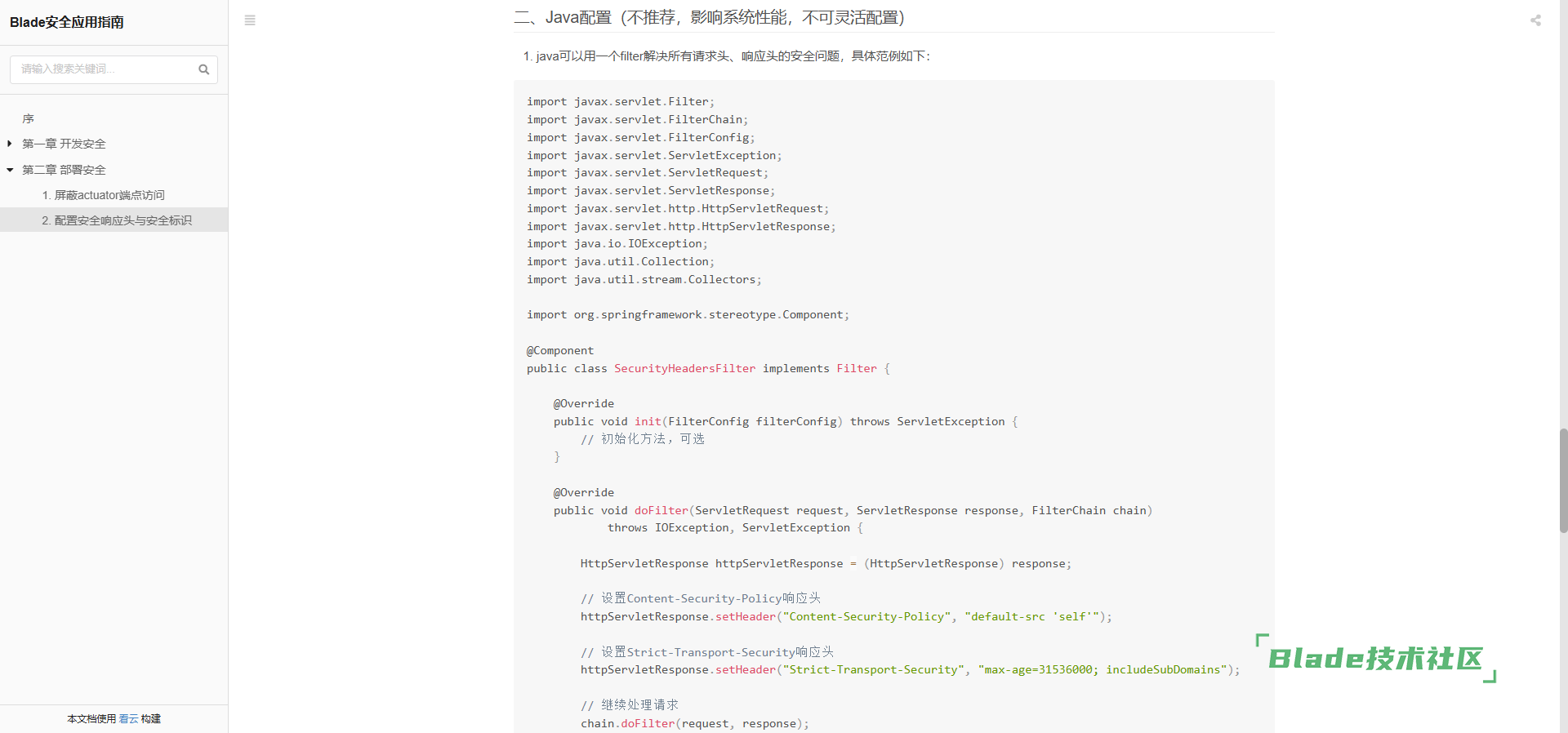
Task: Click "max-age=31536000; includeSubDomains" string
Action: pos(1102,669)
